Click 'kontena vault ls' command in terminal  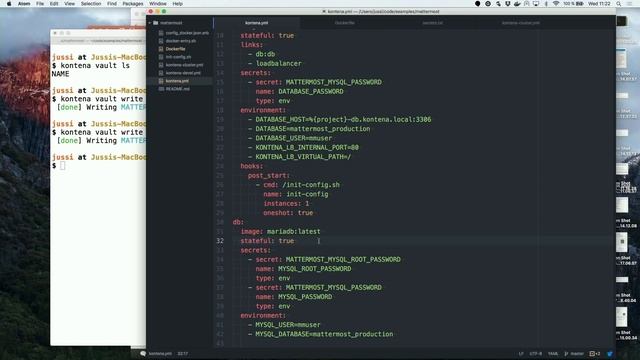point(95,66)
